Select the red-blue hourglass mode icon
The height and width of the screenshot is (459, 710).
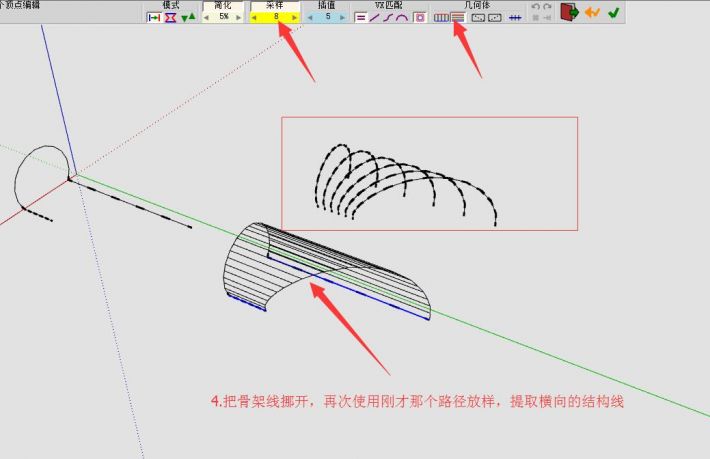pos(170,18)
